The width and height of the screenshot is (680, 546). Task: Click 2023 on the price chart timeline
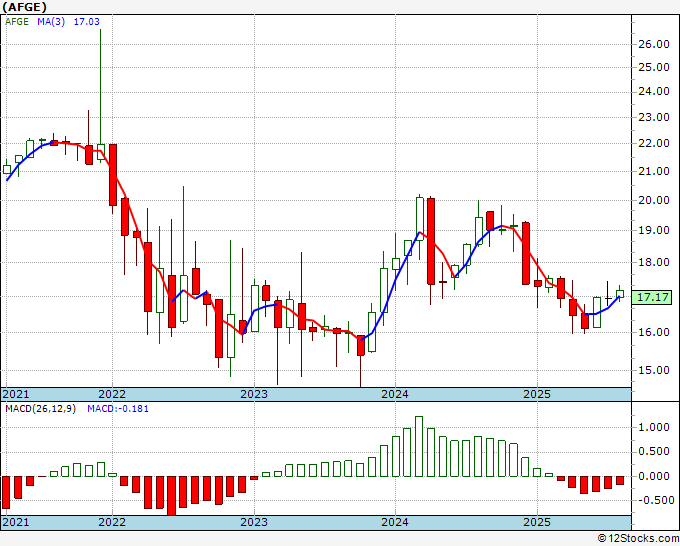pyautogui.click(x=254, y=394)
